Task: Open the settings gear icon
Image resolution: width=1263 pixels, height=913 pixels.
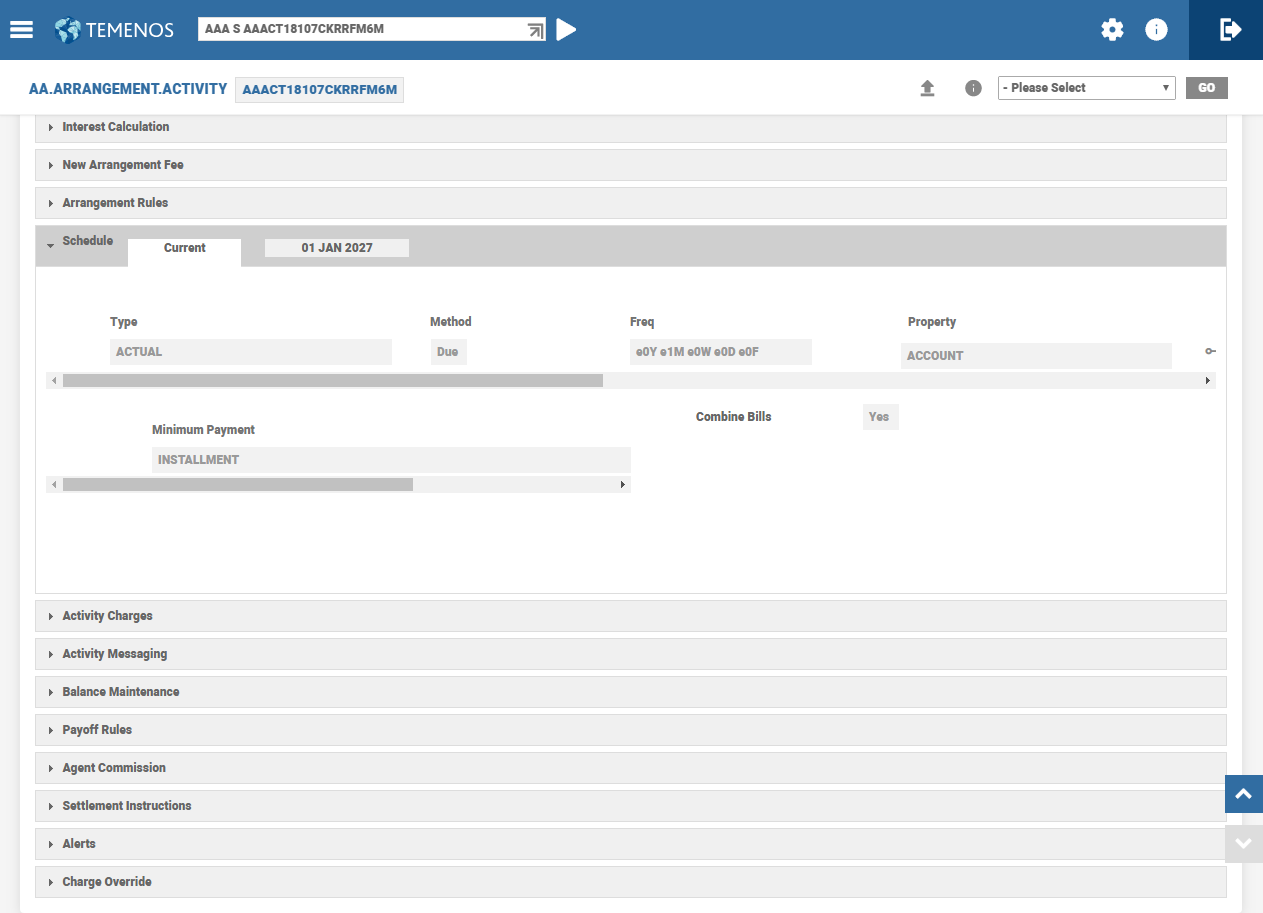Action: click(x=1112, y=30)
